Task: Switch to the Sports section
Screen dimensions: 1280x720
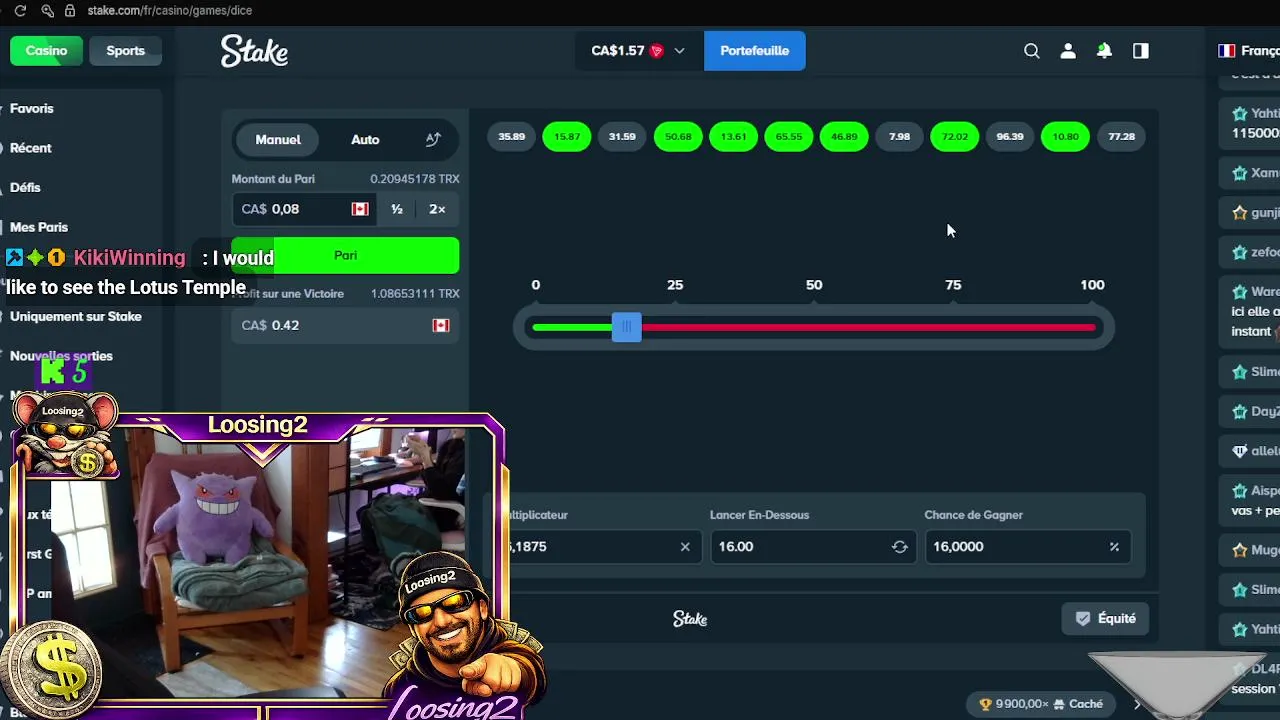Action: 125,51
